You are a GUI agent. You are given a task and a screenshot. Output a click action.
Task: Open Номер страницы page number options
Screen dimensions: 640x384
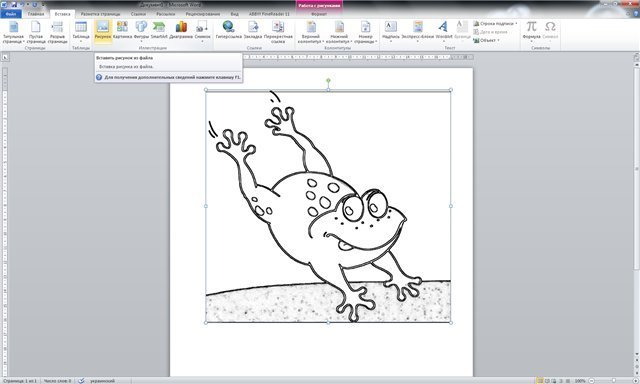pos(365,32)
